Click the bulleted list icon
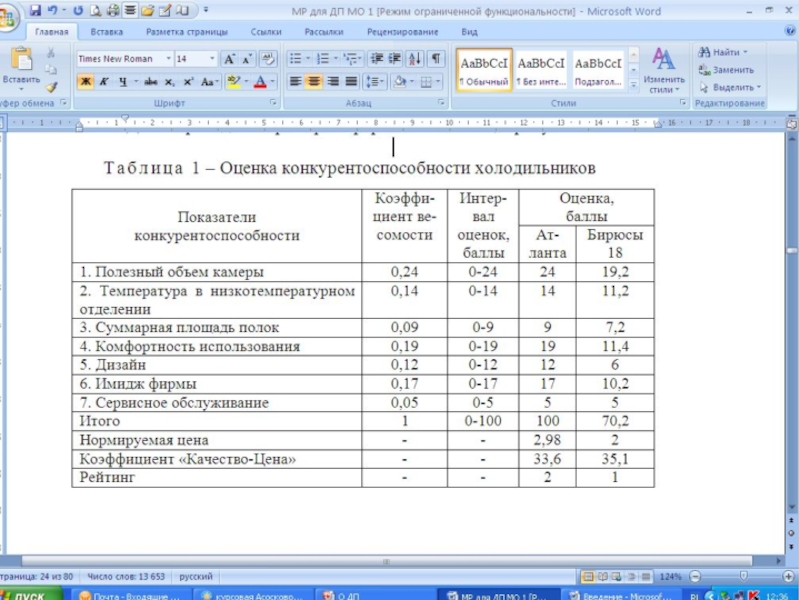Viewport: 800px width, 600px height. 296,59
